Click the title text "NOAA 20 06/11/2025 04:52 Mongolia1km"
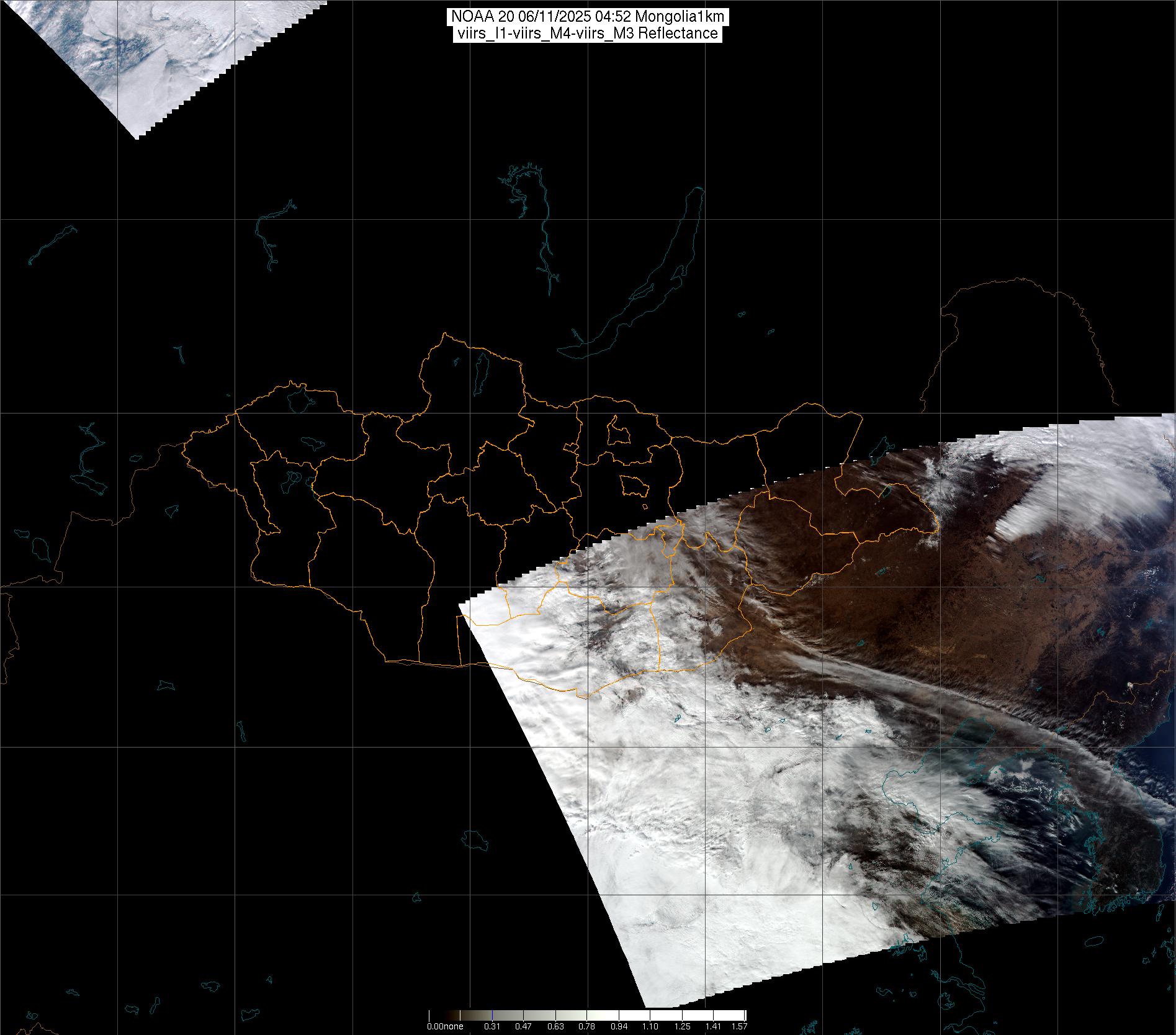The image size is (1176, 1035). click(587, 17)
